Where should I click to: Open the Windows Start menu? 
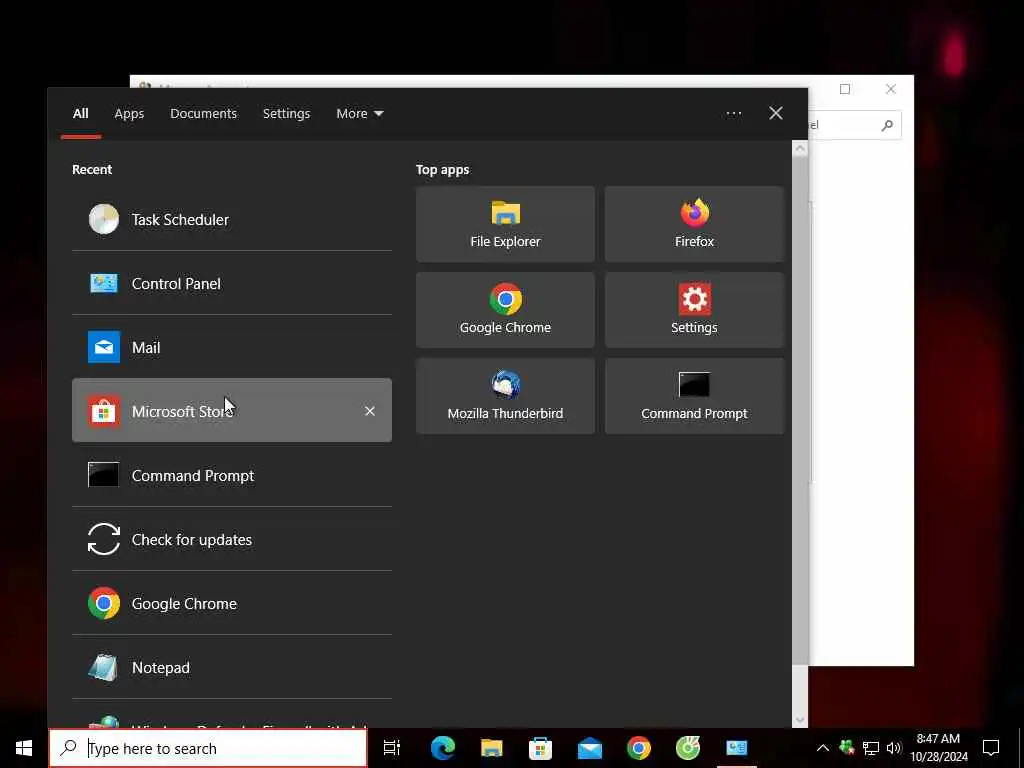click(24, 748)
